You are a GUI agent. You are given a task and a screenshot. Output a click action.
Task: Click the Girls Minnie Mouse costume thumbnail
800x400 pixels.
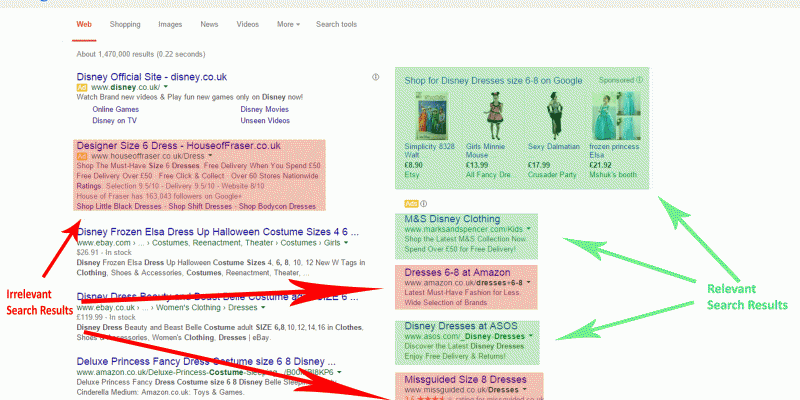coord(494,116)
